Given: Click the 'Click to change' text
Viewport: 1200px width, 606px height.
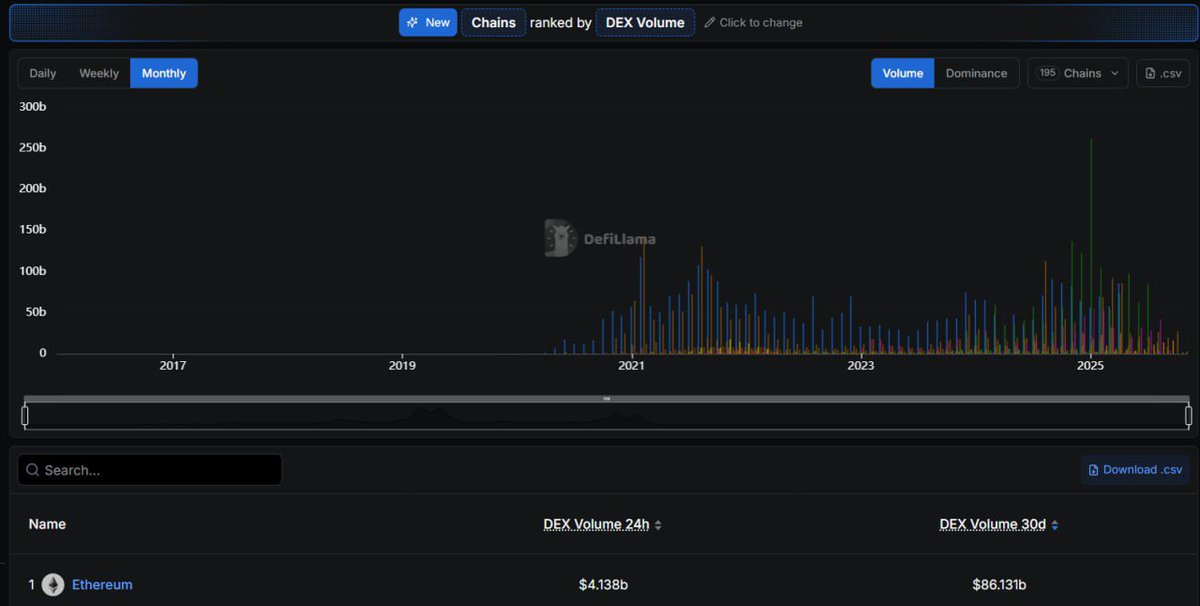Looking at the screenshot, I should click(761, 22).
